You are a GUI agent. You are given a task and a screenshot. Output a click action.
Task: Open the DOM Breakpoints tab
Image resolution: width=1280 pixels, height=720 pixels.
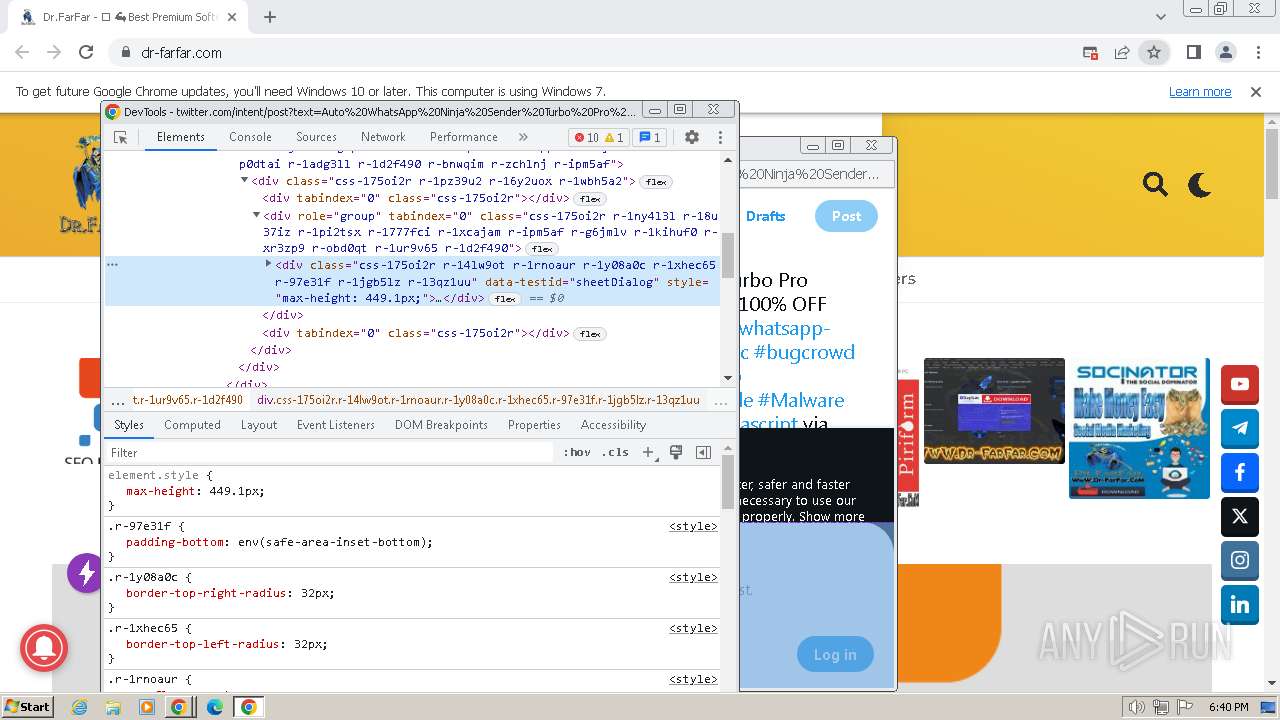[441, 425]
